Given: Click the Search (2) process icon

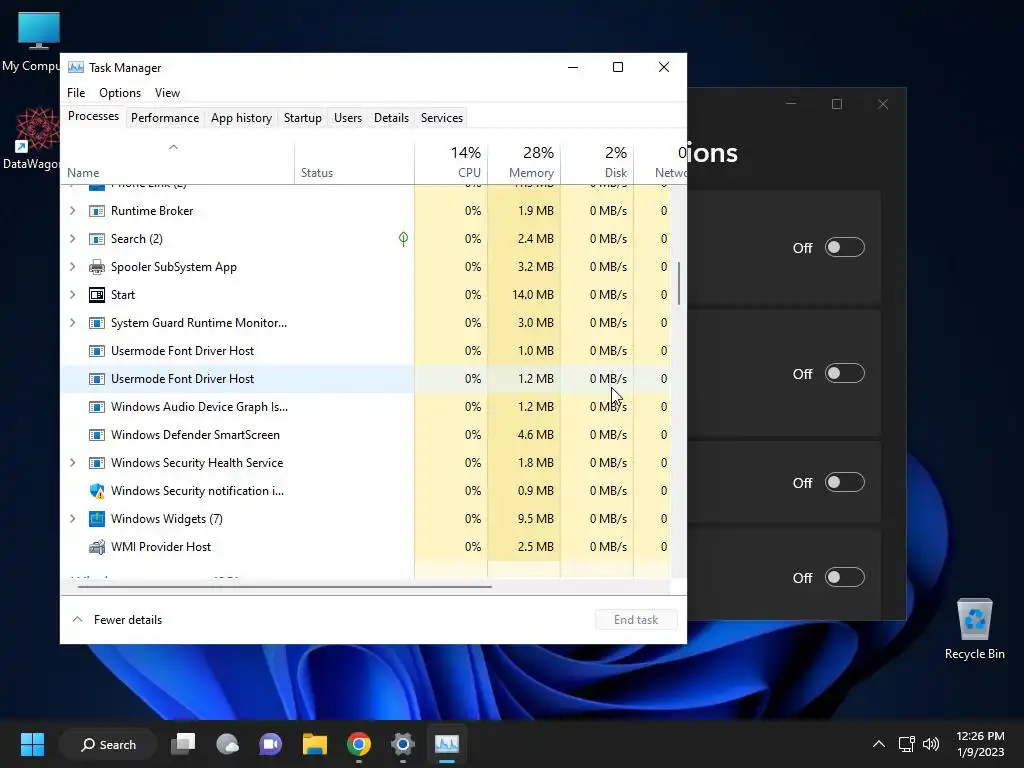Looking at the screenshot, I should (97, 239).
